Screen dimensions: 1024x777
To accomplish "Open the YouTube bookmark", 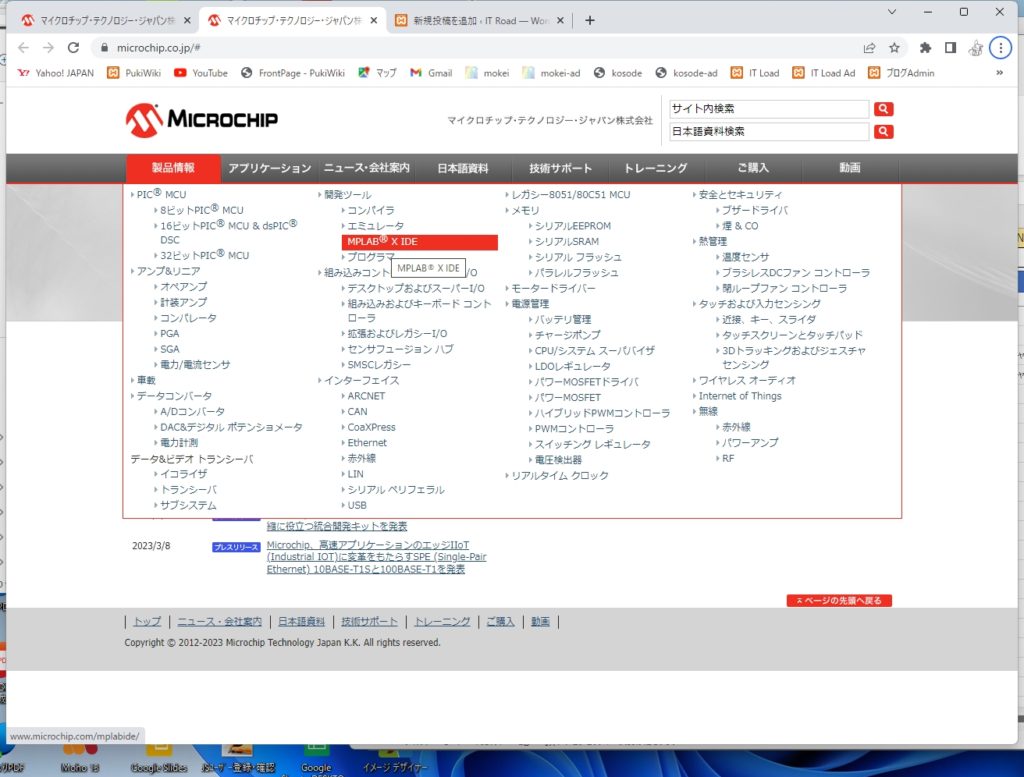I will pos(201,72).
